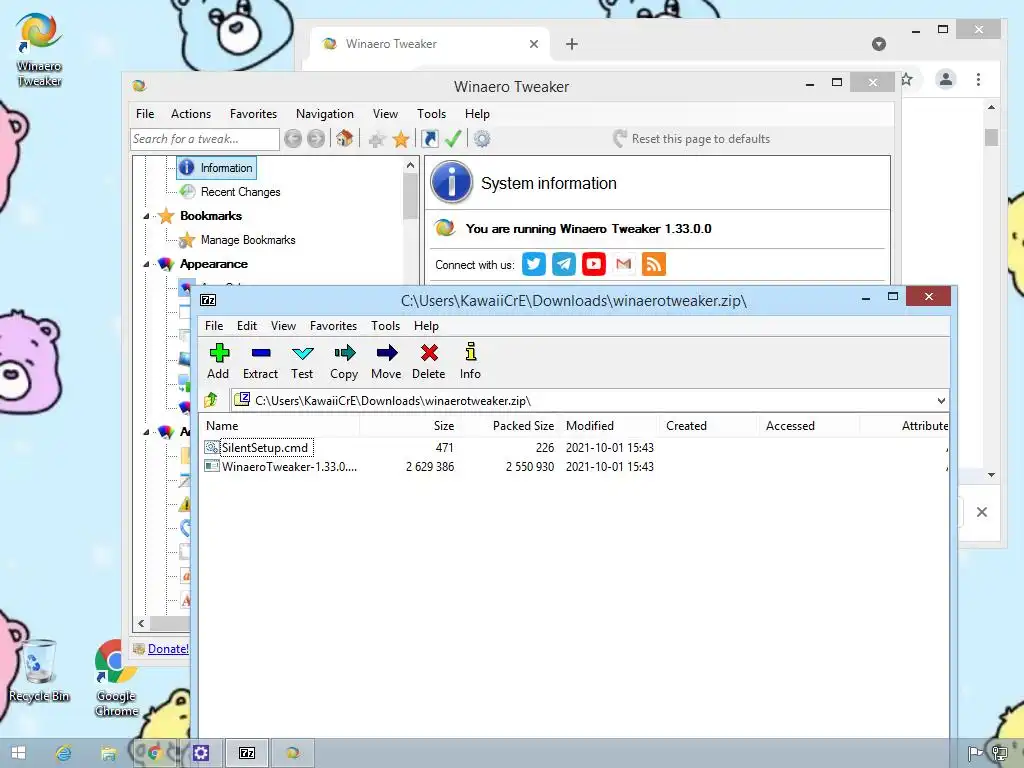Click the create shortcut icon in Winaero toolbar
The image size is (1024, 768).
pyautogui.click(x=430, y=138)
